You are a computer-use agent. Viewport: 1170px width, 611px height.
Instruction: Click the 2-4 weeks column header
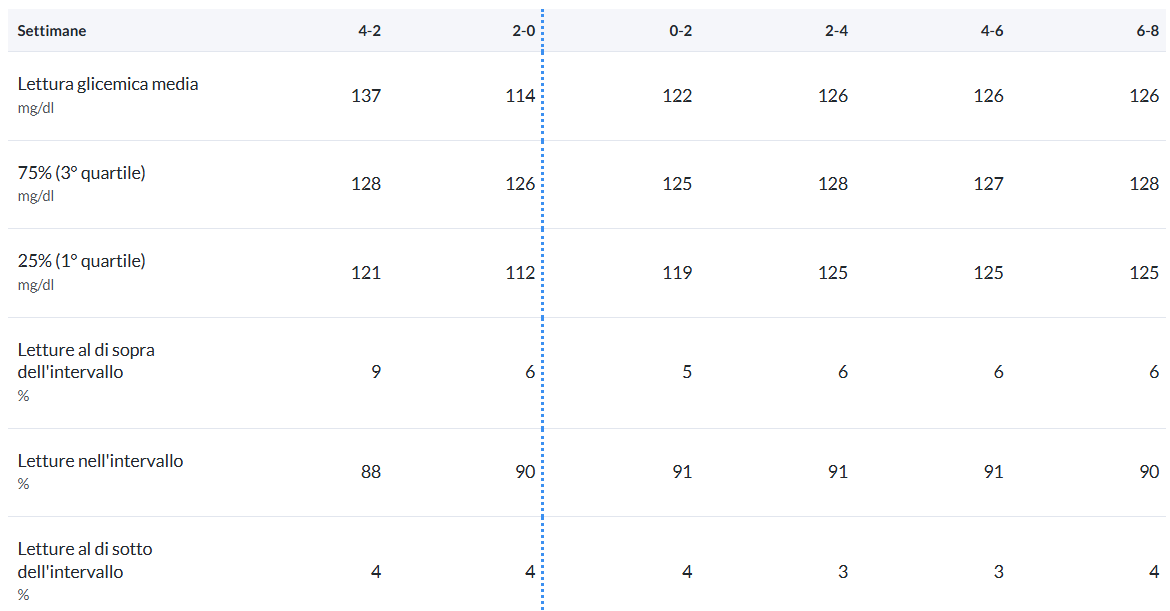click(836, 31)
